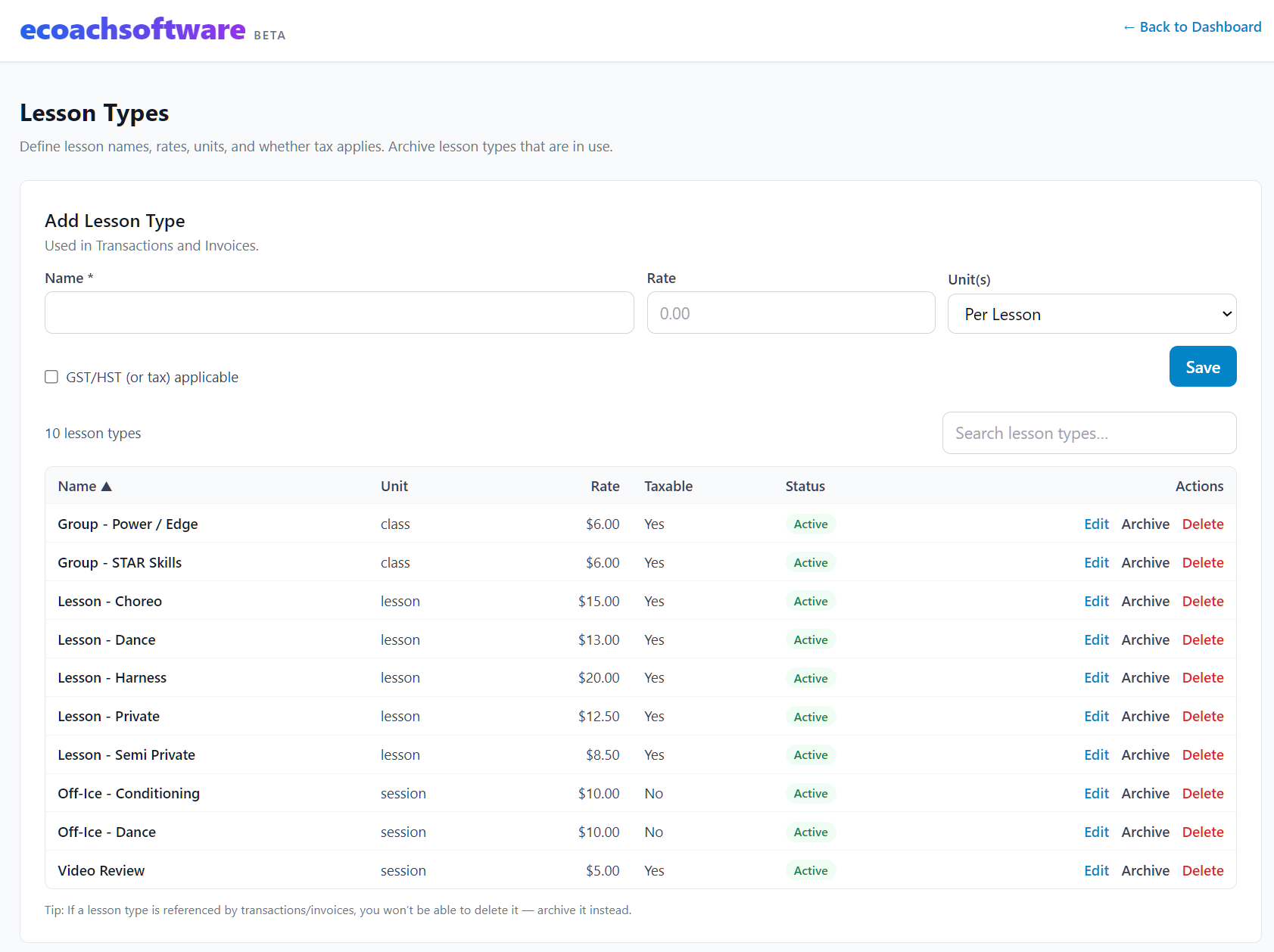
Task: Archive Off-Ice - Conditioning entry
Action: [1145, 794]
